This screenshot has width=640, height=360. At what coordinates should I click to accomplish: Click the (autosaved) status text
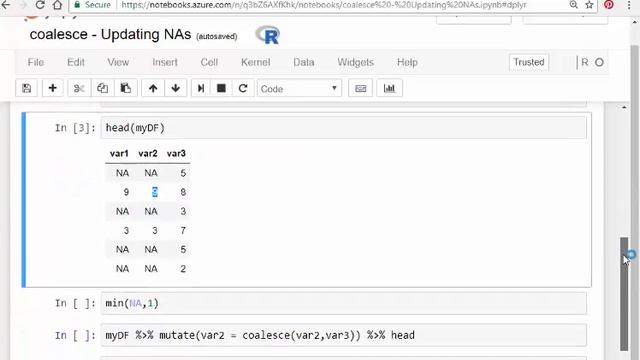(x=216, y=37)
